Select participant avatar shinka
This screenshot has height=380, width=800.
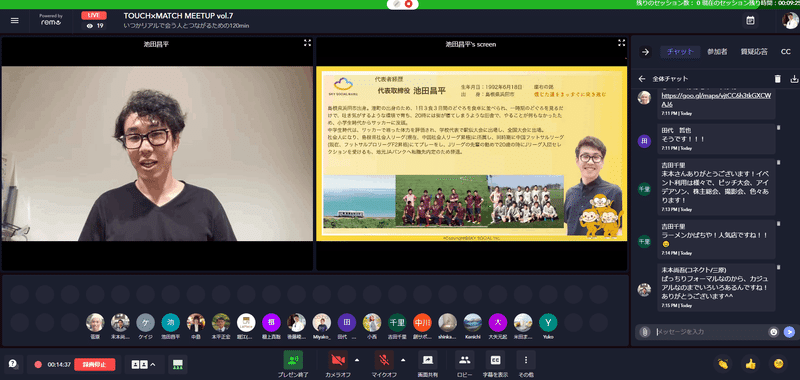click(x=447, y=322)
